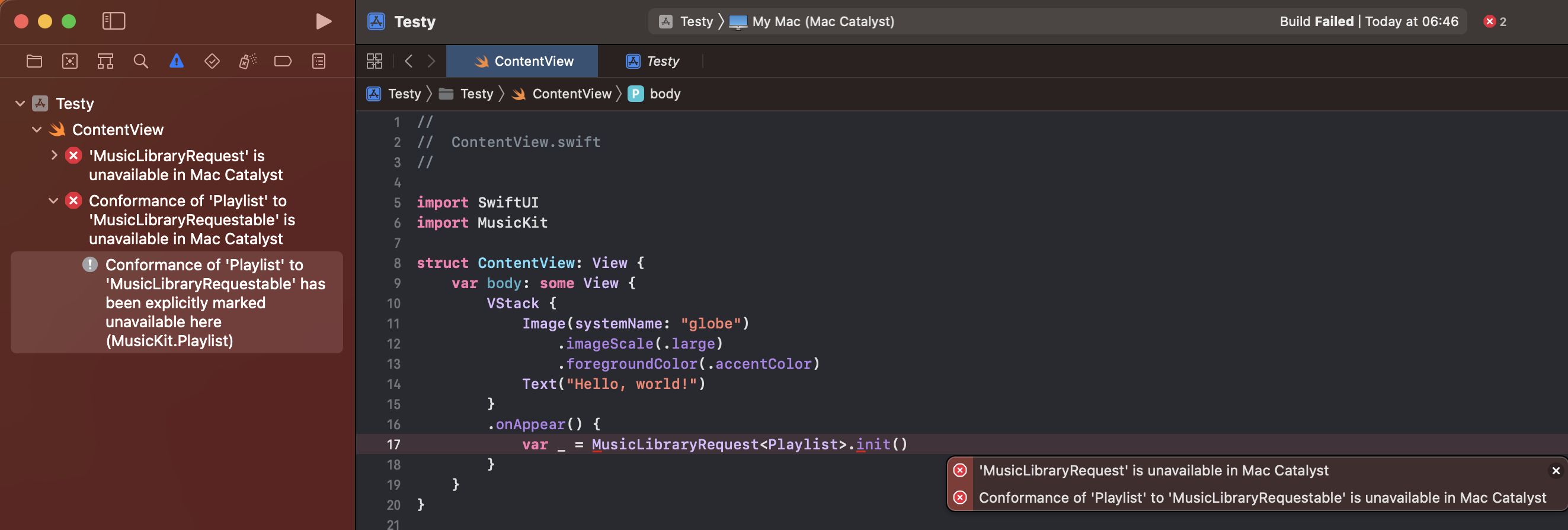Open the Symbol navigator
1568x530 pixels.
105,61
